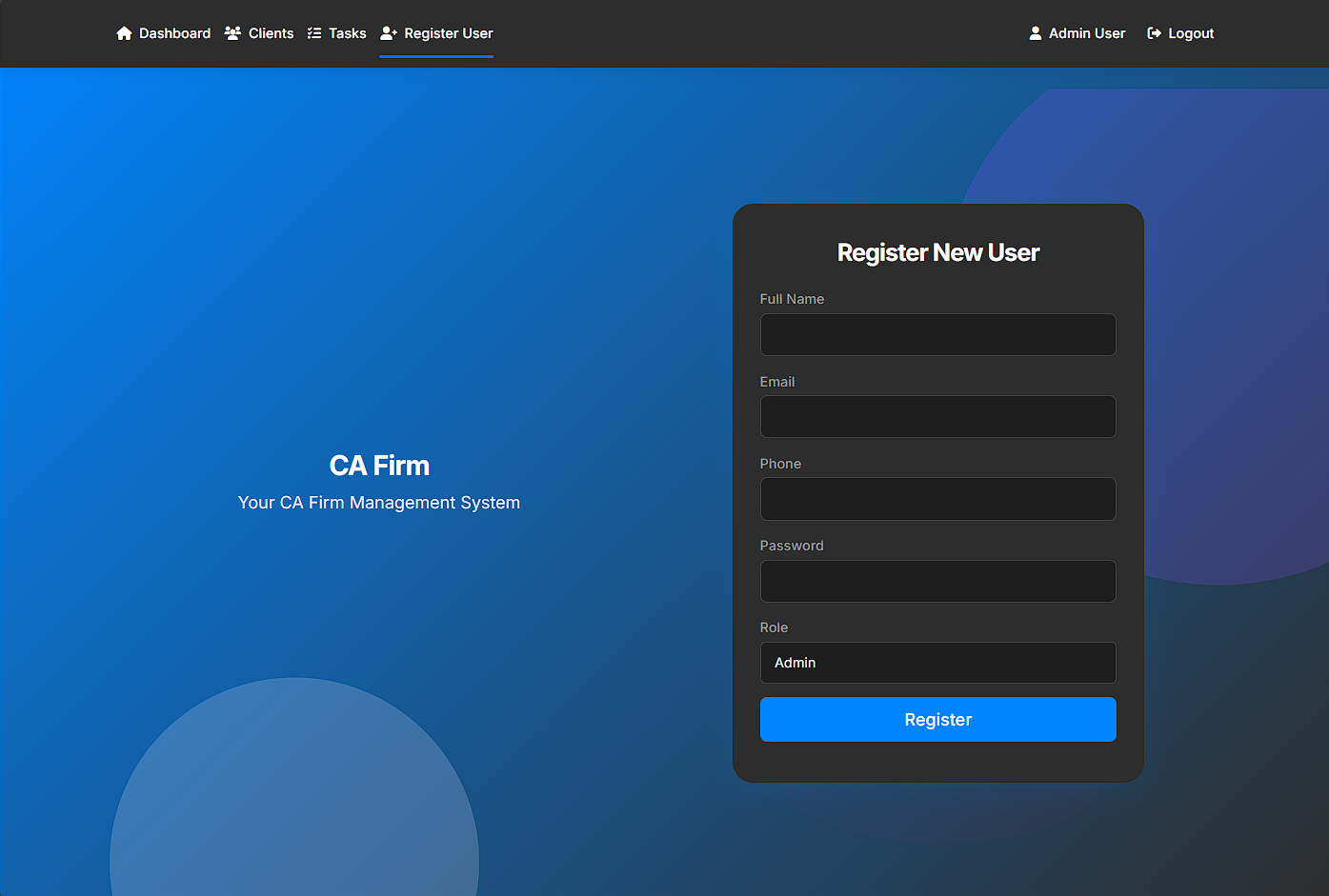Click the Admin User profile icon

(x=1036, y=33)
